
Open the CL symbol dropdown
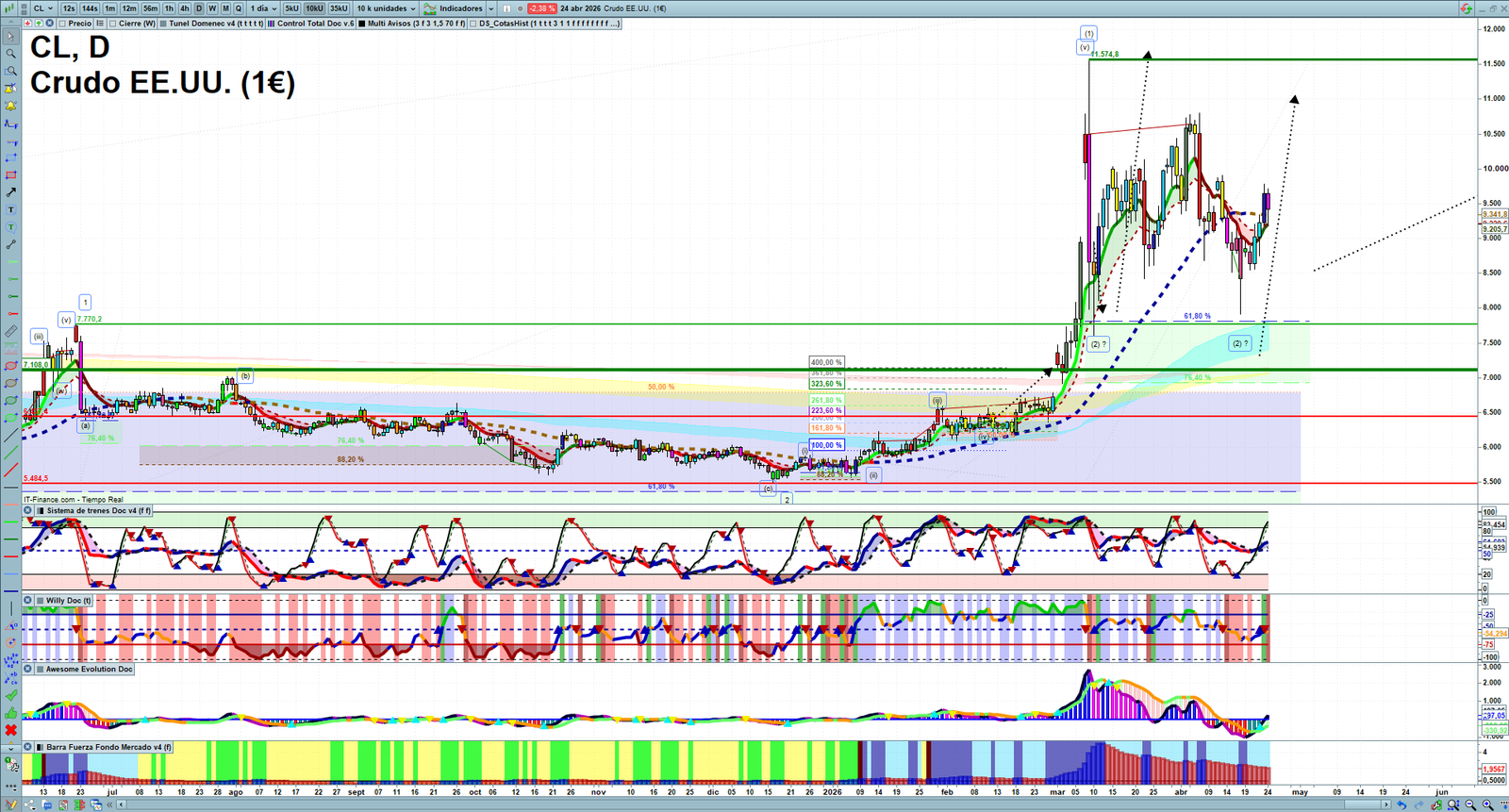(43, 8)
